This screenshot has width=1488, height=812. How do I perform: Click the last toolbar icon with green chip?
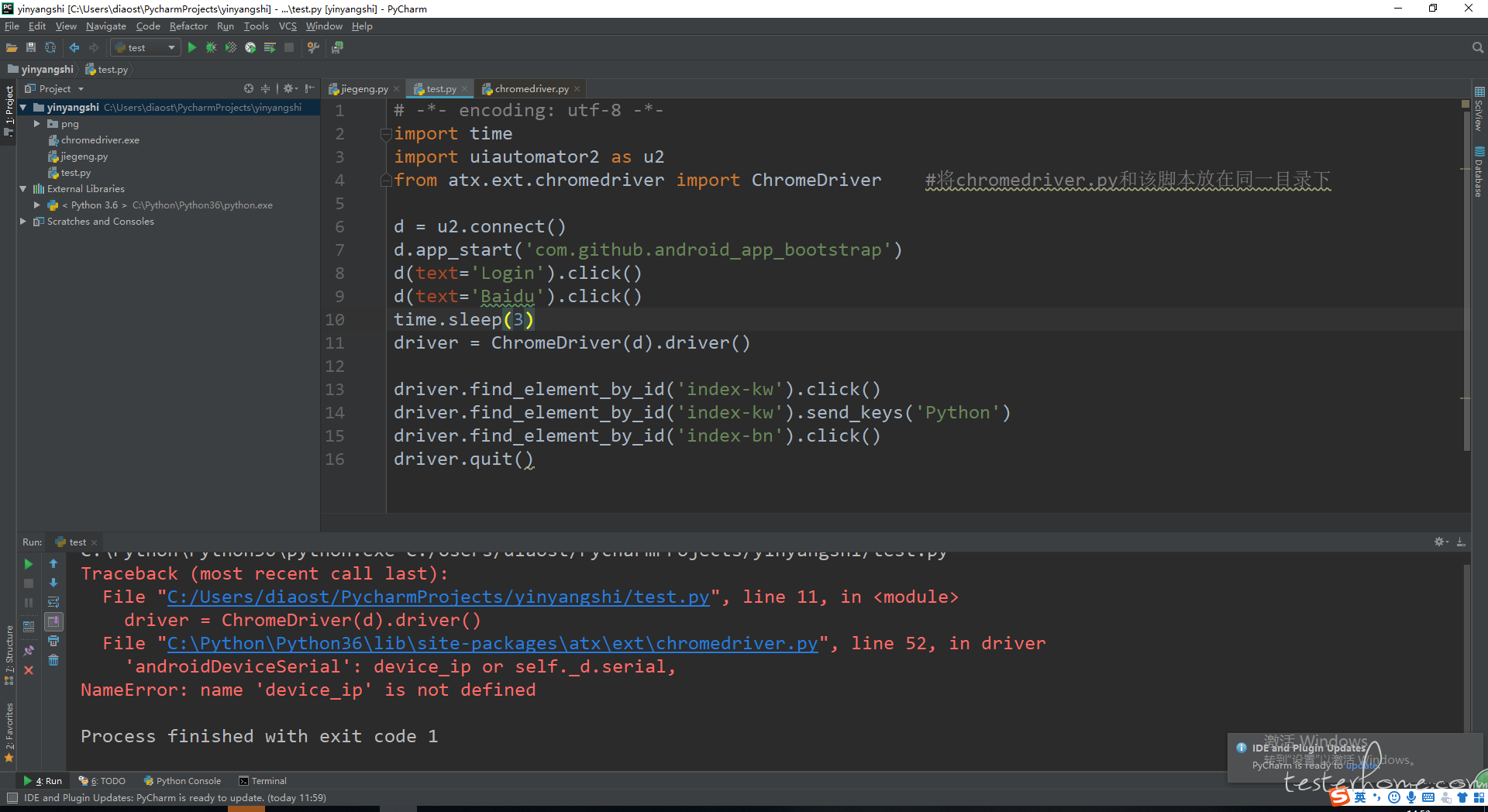click(337, 48)
